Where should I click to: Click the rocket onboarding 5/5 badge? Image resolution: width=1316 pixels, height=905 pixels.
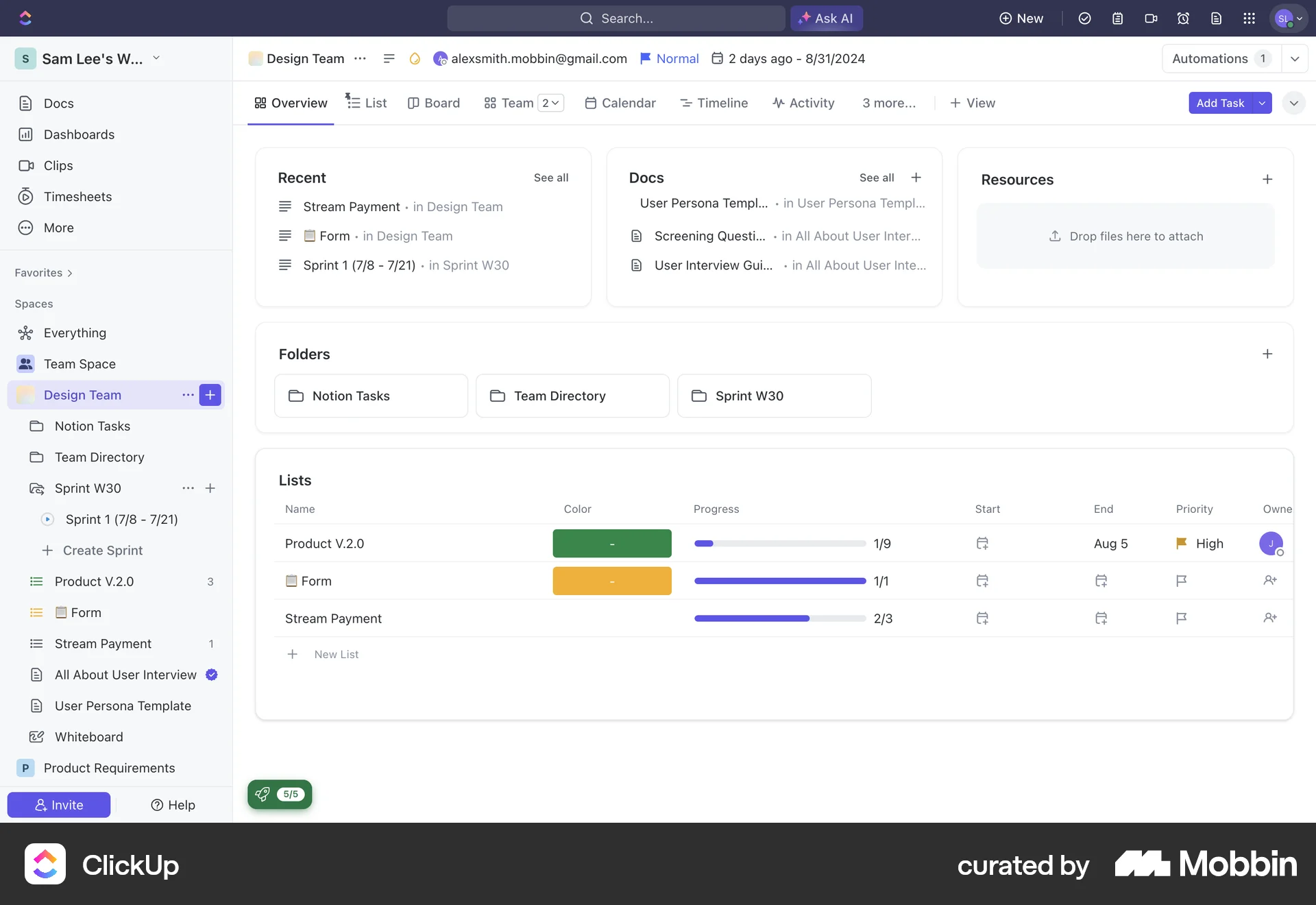point(280,794)
